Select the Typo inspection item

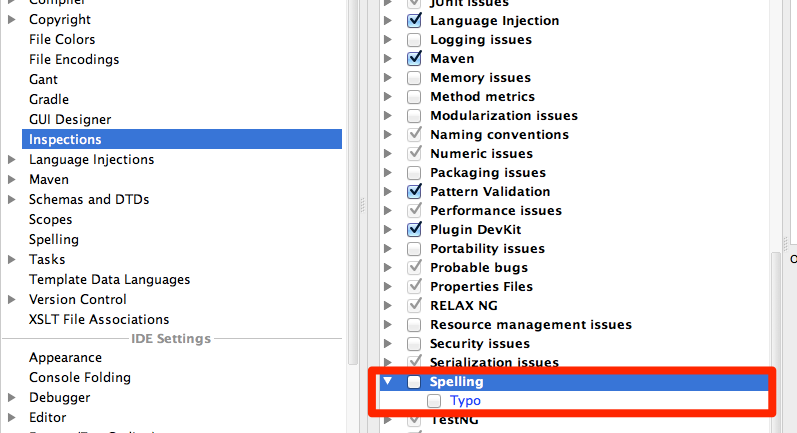click(465, 401)
